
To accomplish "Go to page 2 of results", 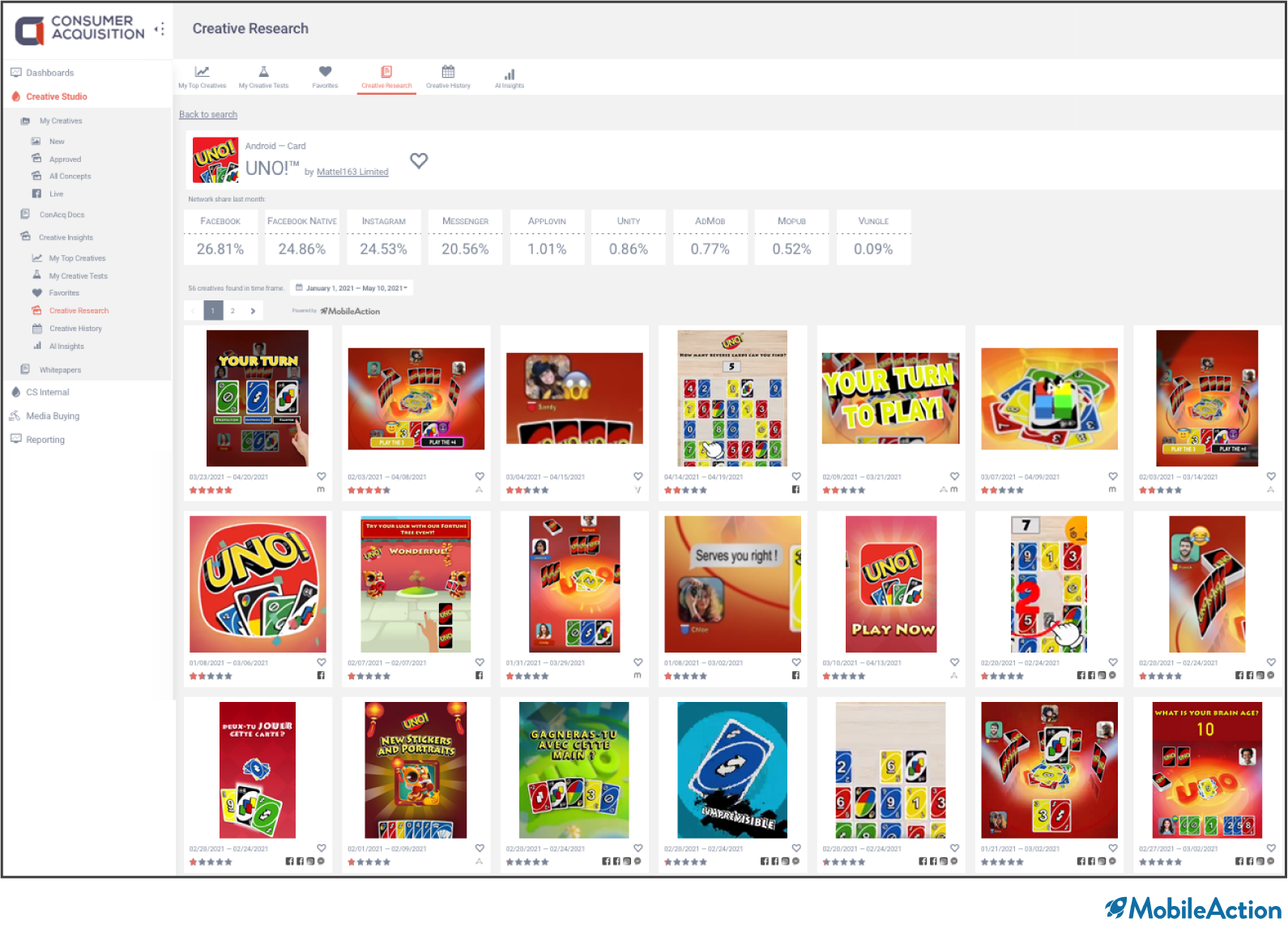I will click(x=232, y=310).
